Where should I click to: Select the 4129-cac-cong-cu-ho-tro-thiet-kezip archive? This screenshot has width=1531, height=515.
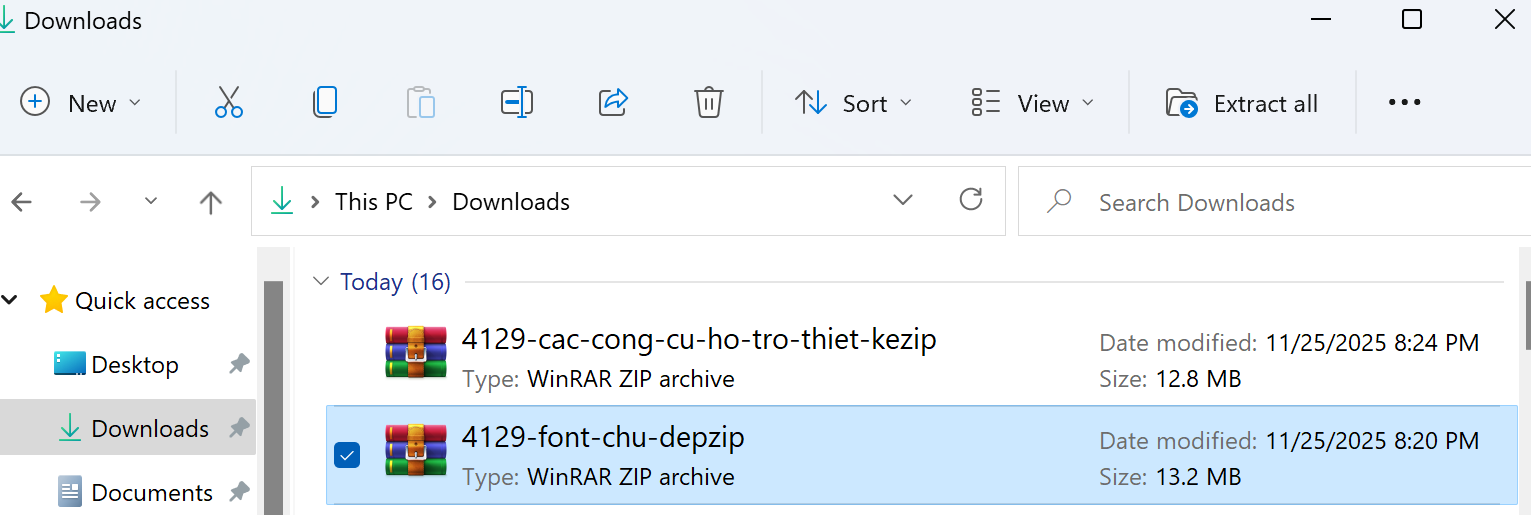click(x=698, y=340)
